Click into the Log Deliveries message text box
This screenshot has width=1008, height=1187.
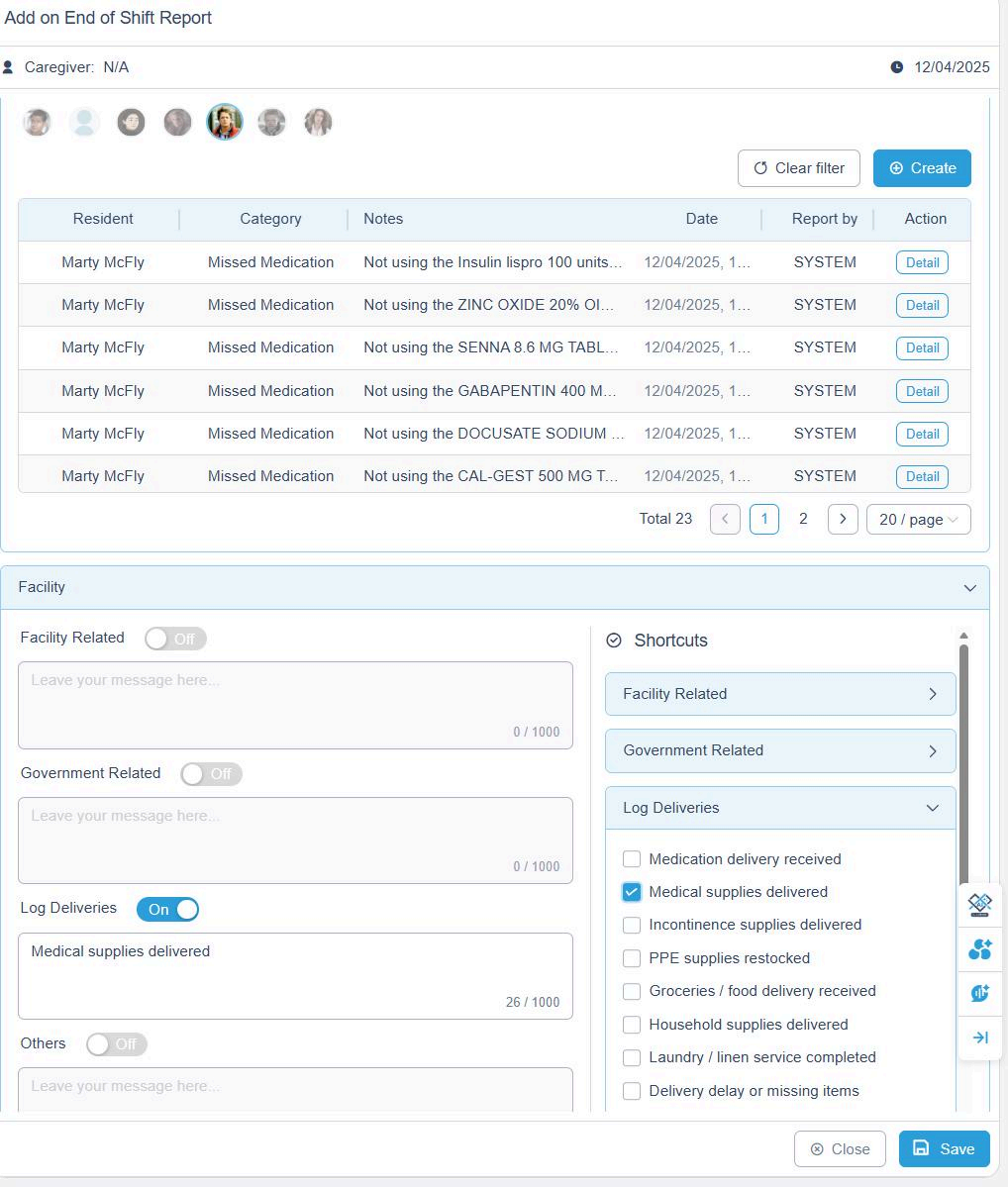[295, 974]
